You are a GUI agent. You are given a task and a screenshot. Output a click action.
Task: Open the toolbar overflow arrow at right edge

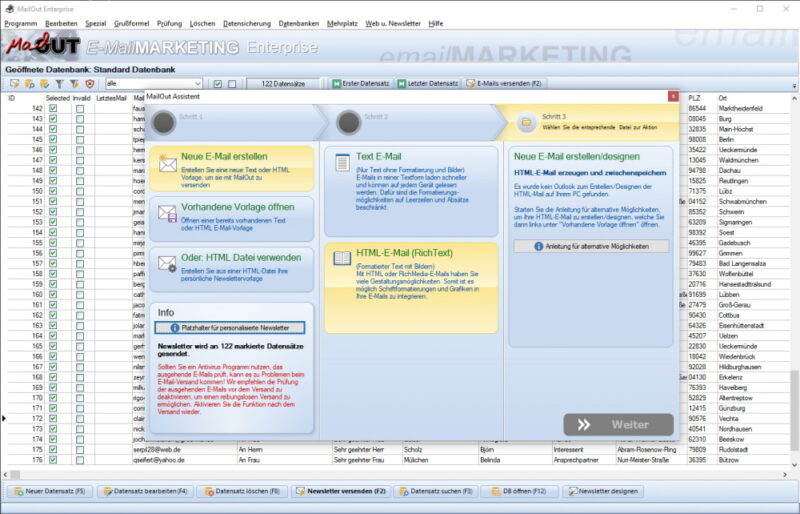794,85
